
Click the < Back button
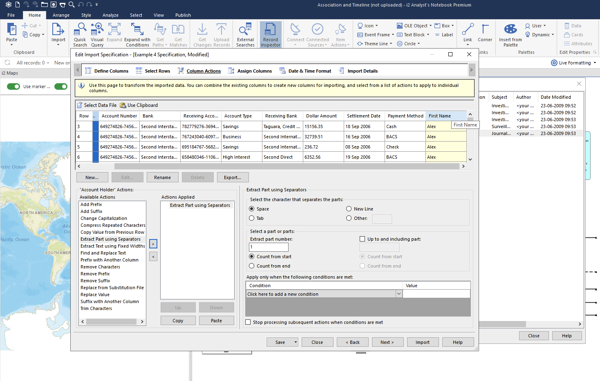pyautogui.click(x=352, y=342)
